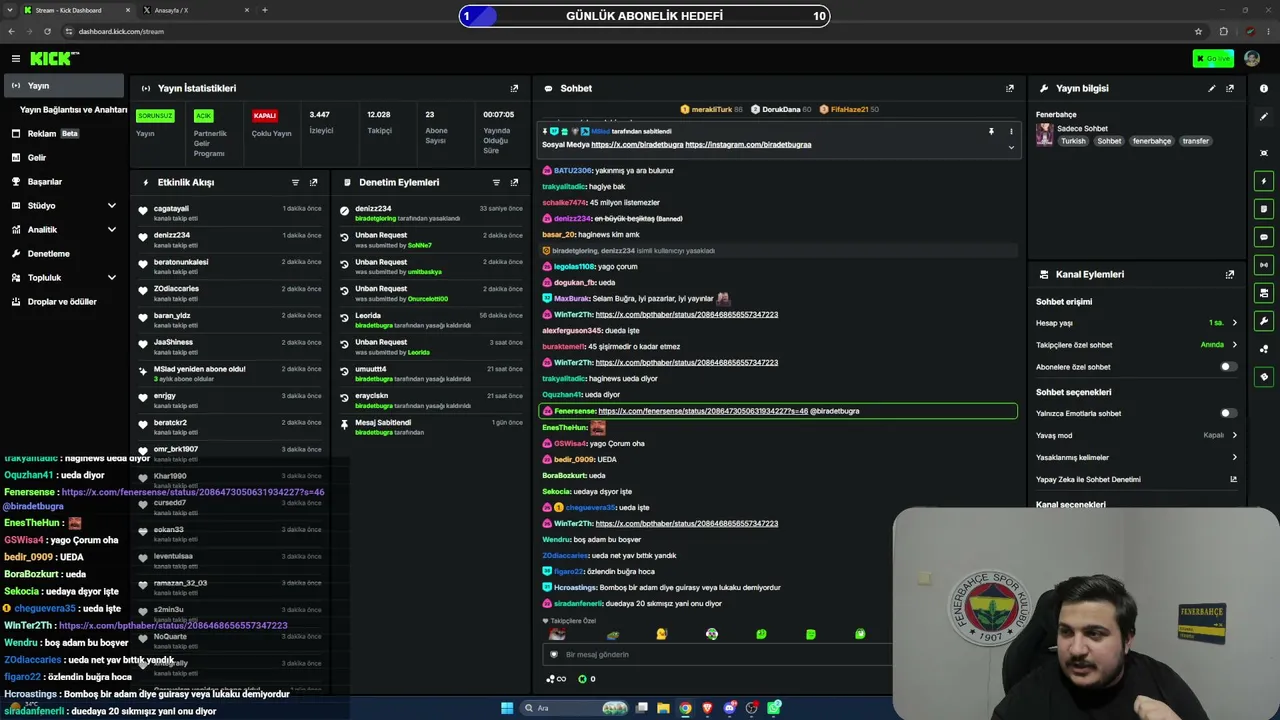Toggle the lightning activity feed widget icon
The height and width of the screenshot is (720, 1280).
(x=1264, y=181)
